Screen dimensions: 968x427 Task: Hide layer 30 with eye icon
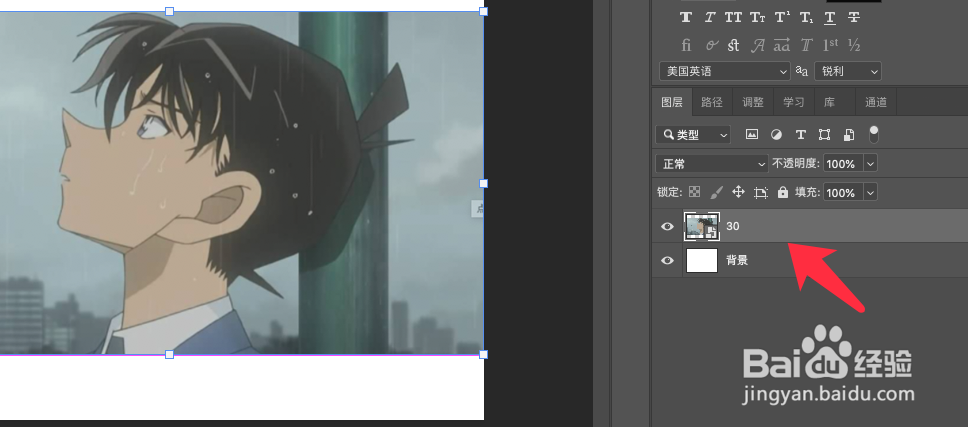pos(667,226)
